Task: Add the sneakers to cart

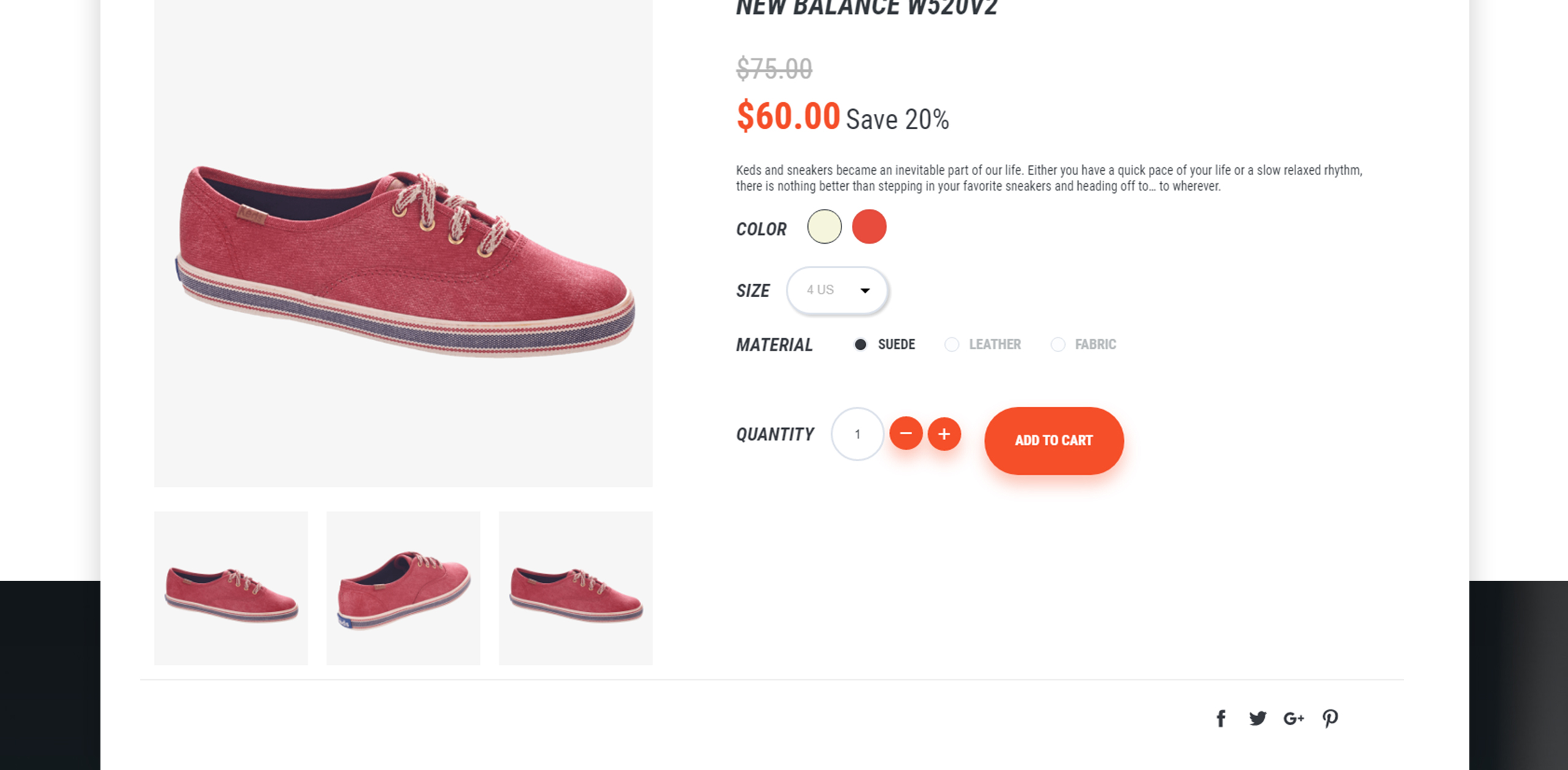Action: coord(1054,440)
